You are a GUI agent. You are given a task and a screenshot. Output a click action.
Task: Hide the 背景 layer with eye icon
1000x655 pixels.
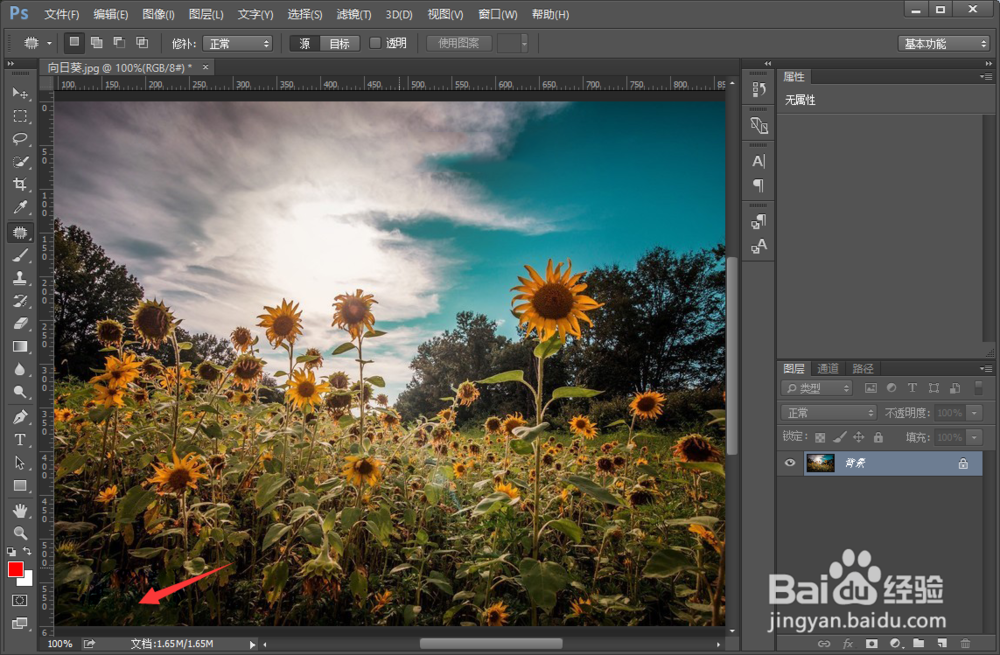[790, 463]
